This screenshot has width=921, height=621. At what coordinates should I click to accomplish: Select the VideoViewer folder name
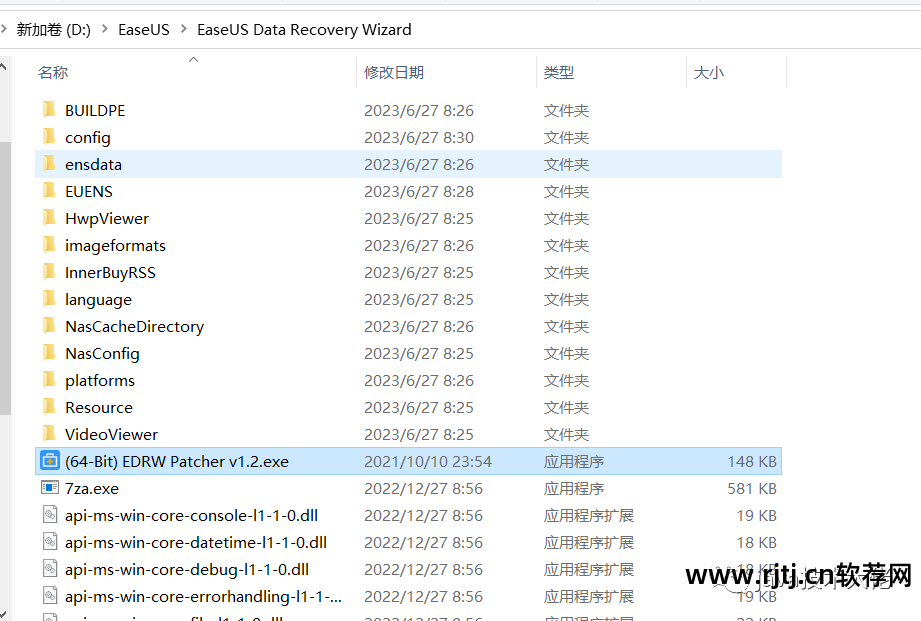112,435
